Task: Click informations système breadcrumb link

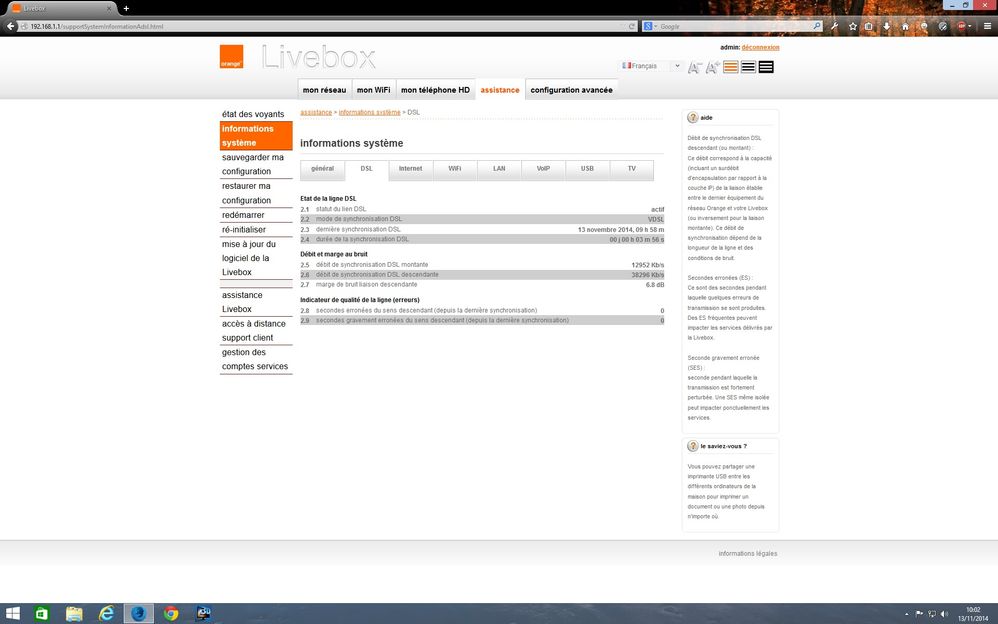Action: click(369, 112)
